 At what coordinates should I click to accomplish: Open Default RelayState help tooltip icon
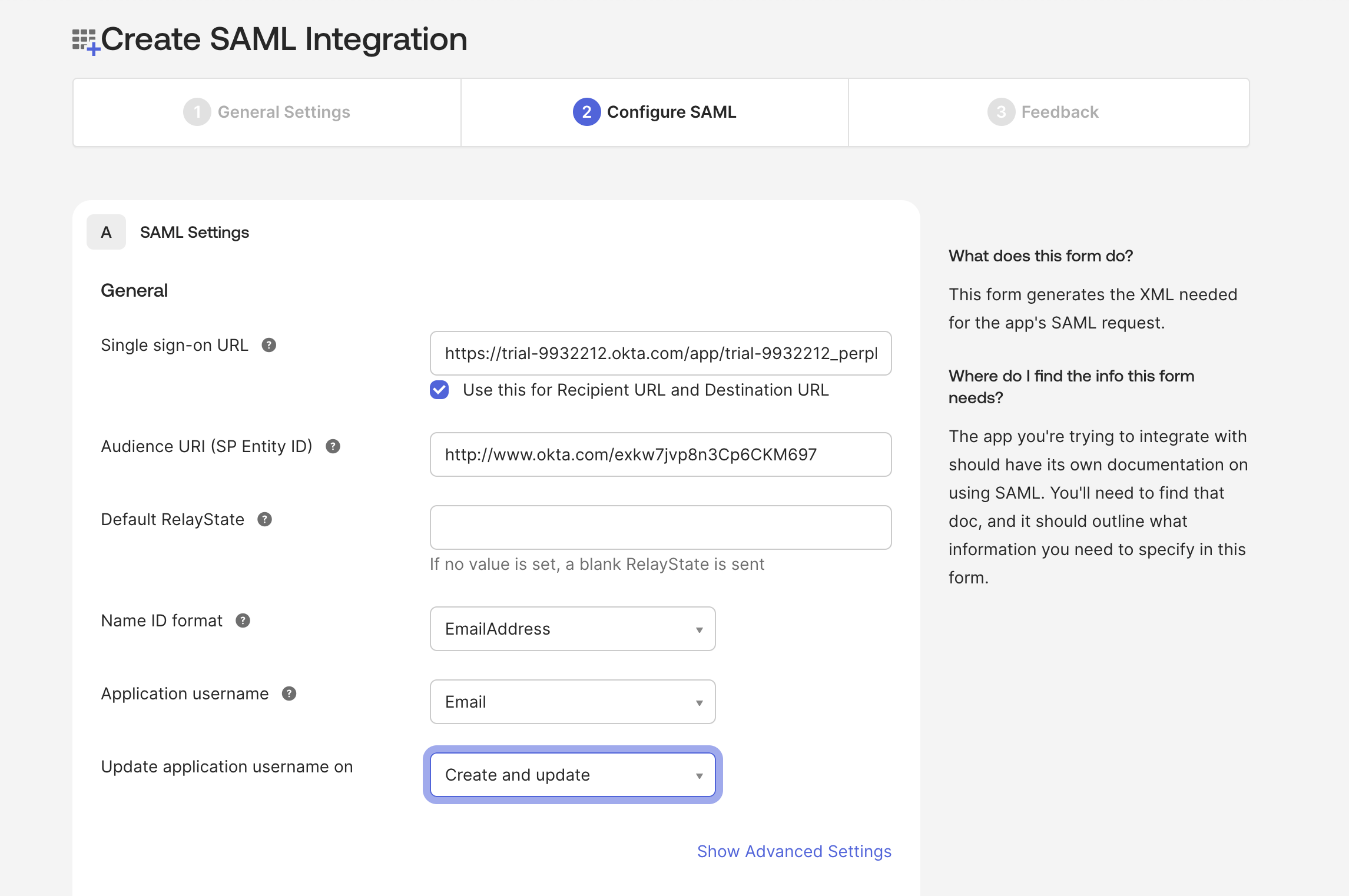(x=265, y=519)
